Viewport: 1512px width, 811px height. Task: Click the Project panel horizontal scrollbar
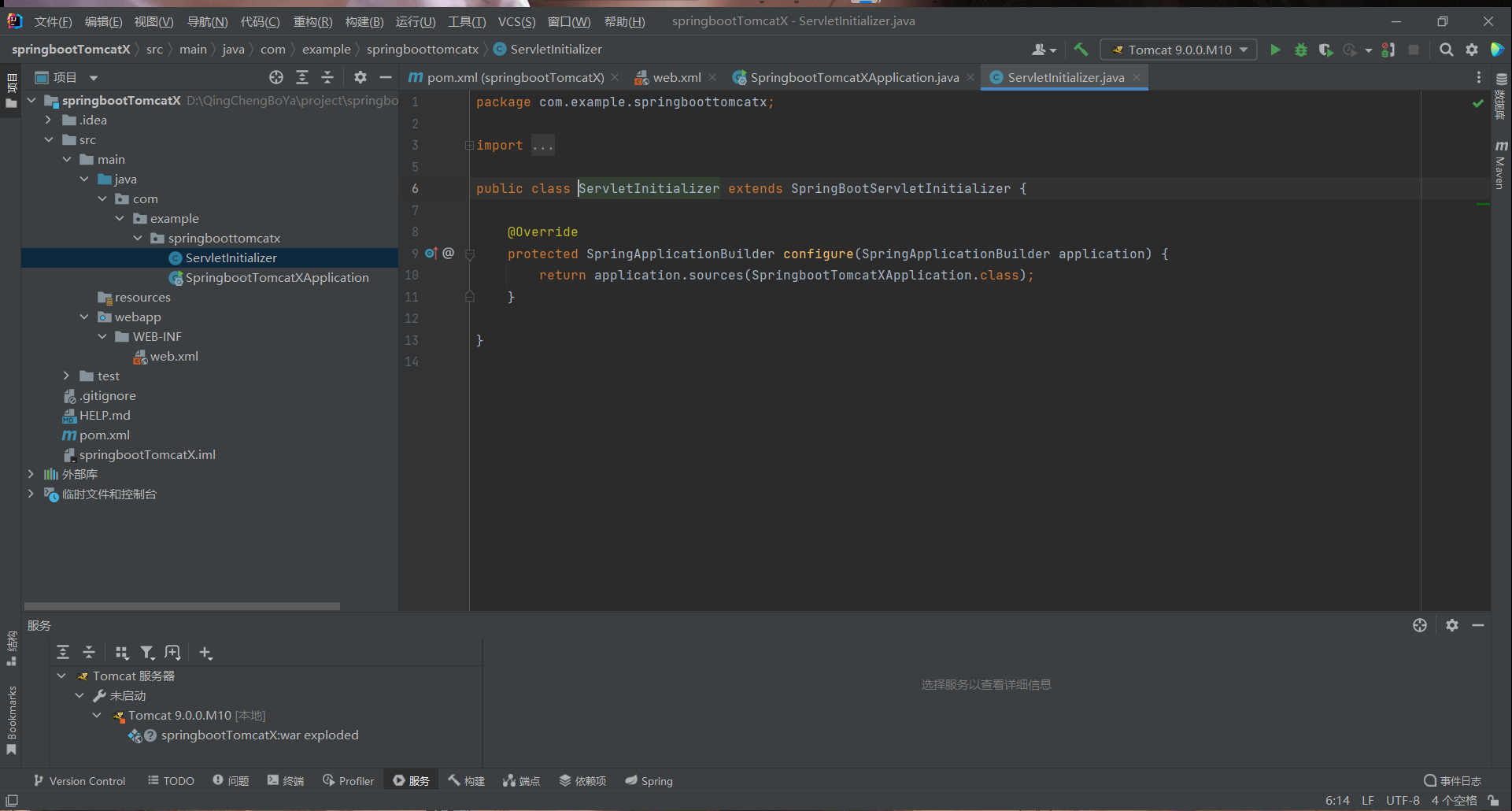[182, 606]
